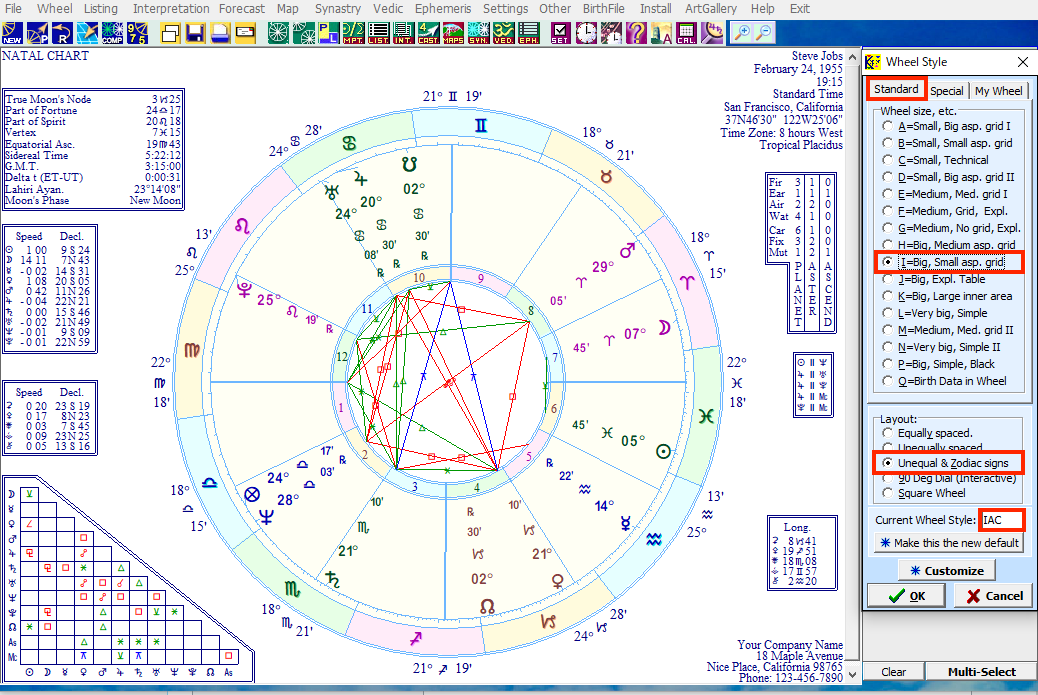Click the Current Wheel Style input field

1002,520
